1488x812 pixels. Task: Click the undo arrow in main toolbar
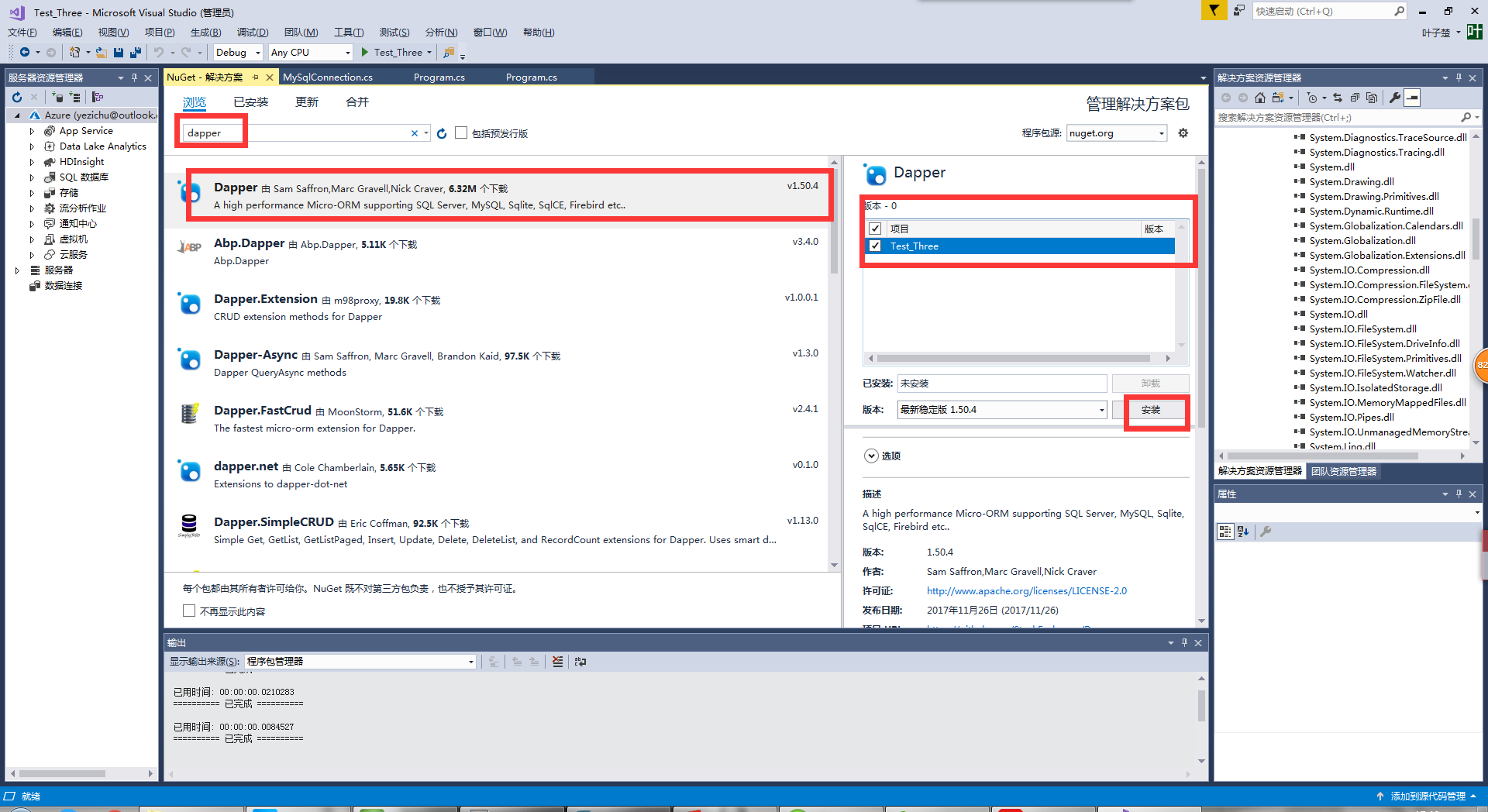(x=159, y=52)
